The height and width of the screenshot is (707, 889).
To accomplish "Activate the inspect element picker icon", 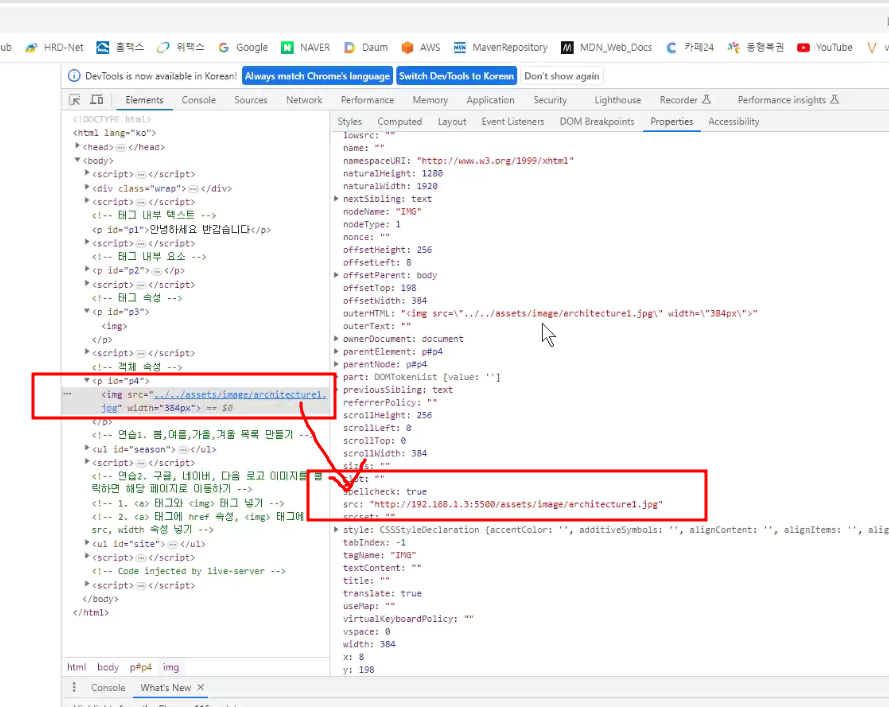I will click(x=74, y=100).
